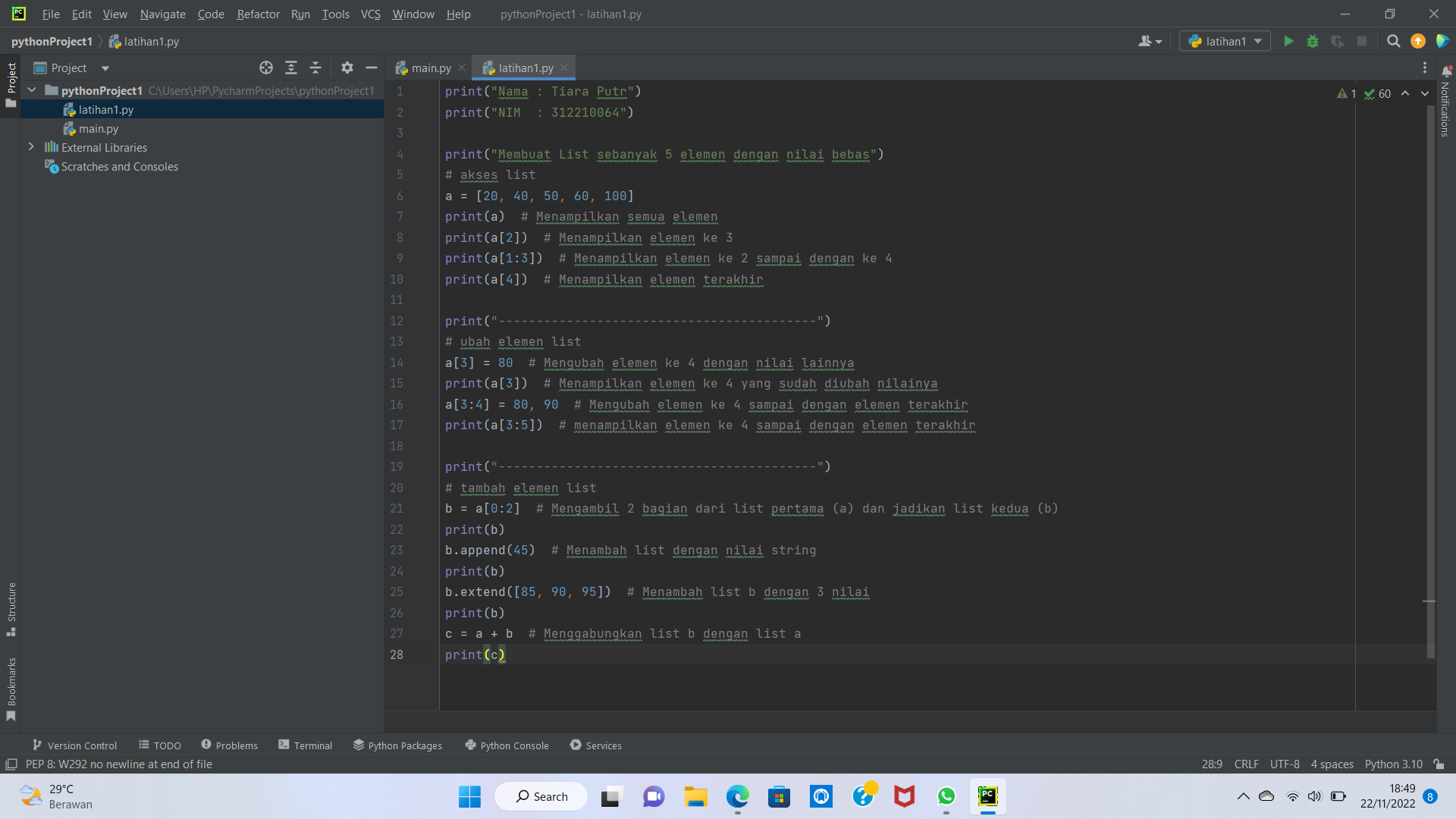Open Project panel gear options

tap(347, 67)
